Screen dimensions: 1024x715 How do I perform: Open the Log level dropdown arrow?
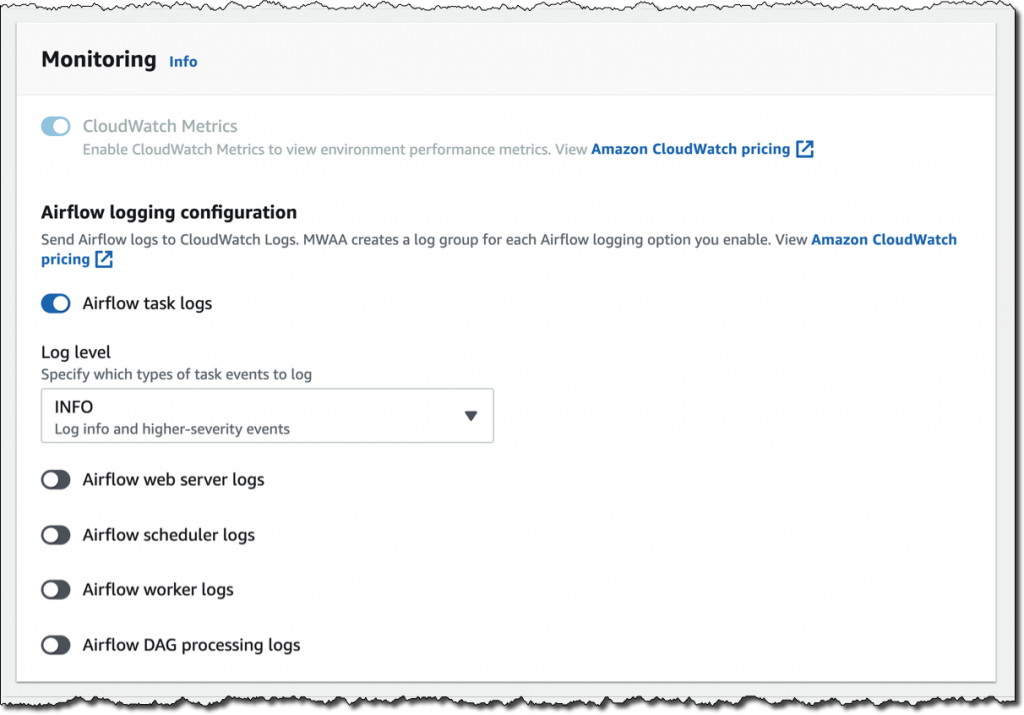click(x=471, y=416)
